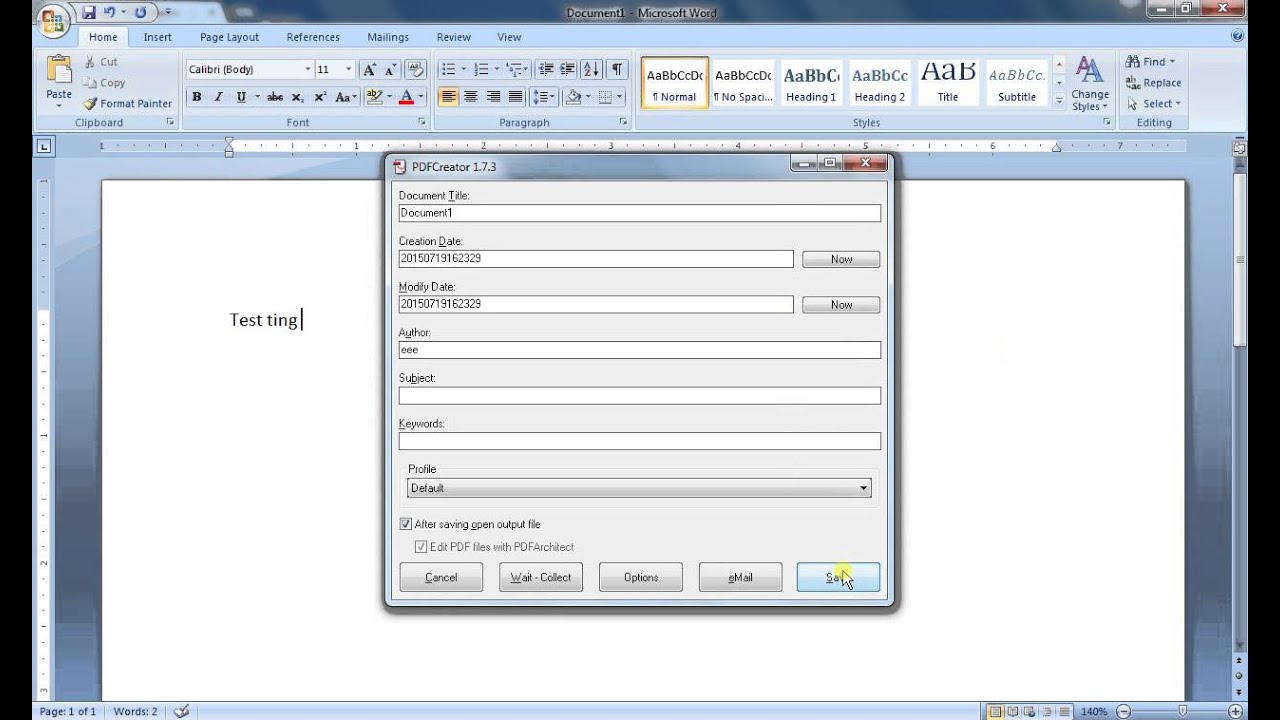Open the Page Layout ribbon tab

229,37
